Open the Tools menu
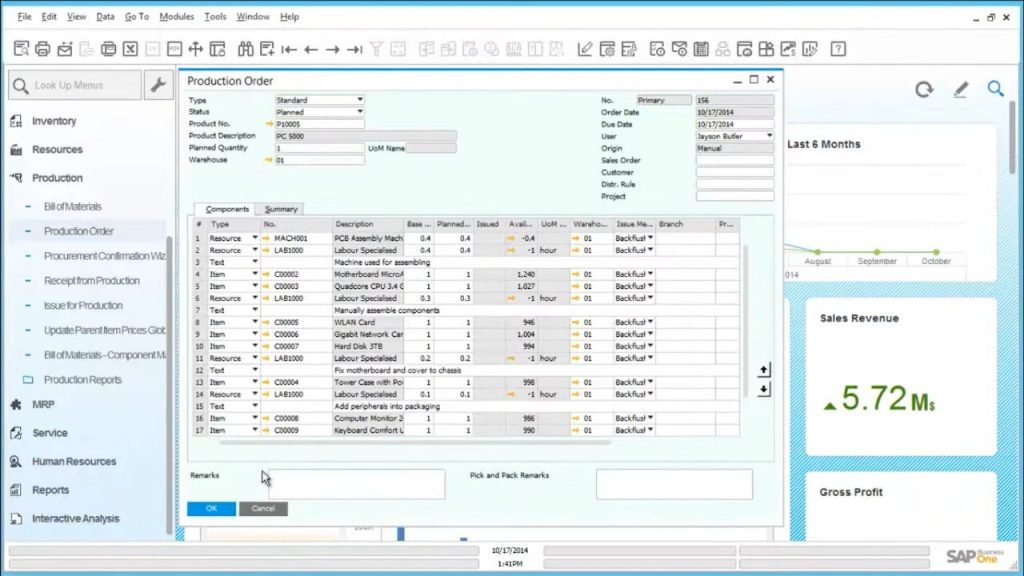Screen dimensions: 1024x576 [x=215, y=16]
